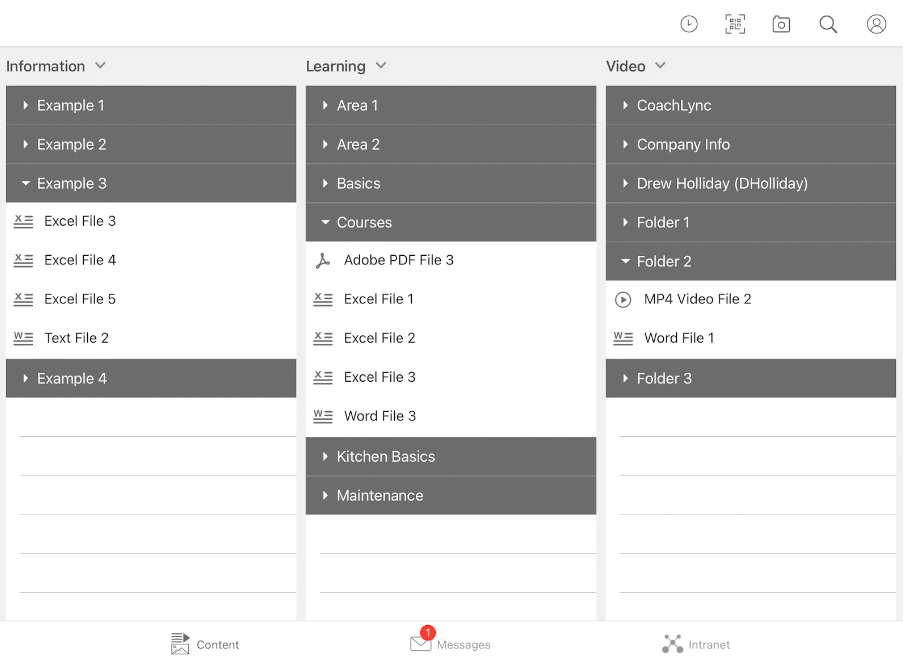
Task: Open search with the magnifier icon
Action: [x=828, y=24]
